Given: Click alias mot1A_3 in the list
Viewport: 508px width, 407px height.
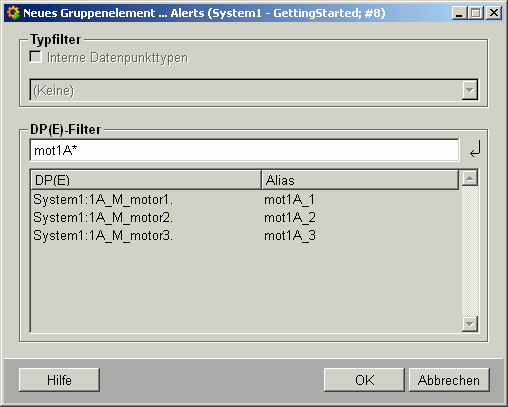Looking at the screenshot, I should [x=289, y=236].
